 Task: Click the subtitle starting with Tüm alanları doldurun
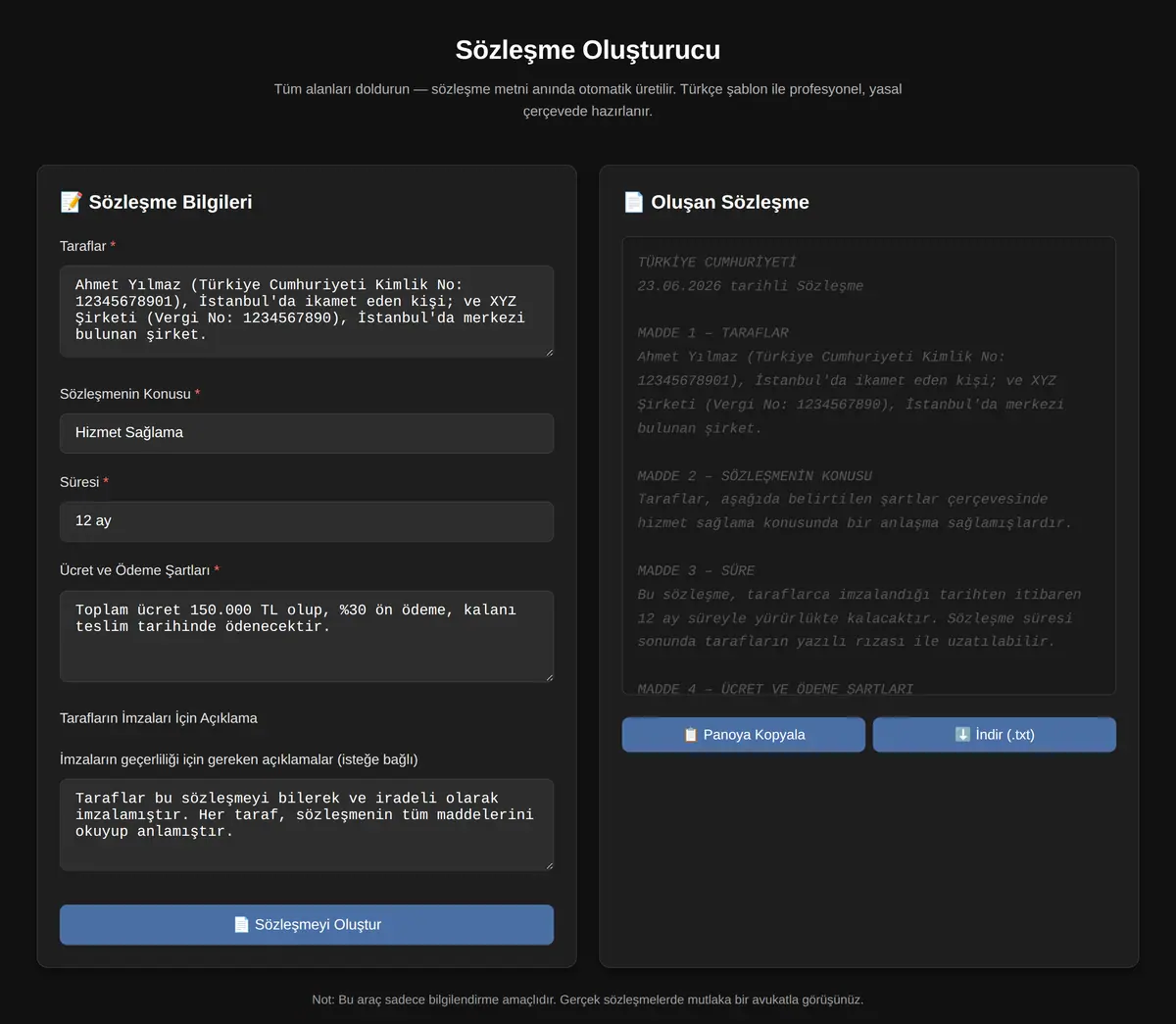588,100
